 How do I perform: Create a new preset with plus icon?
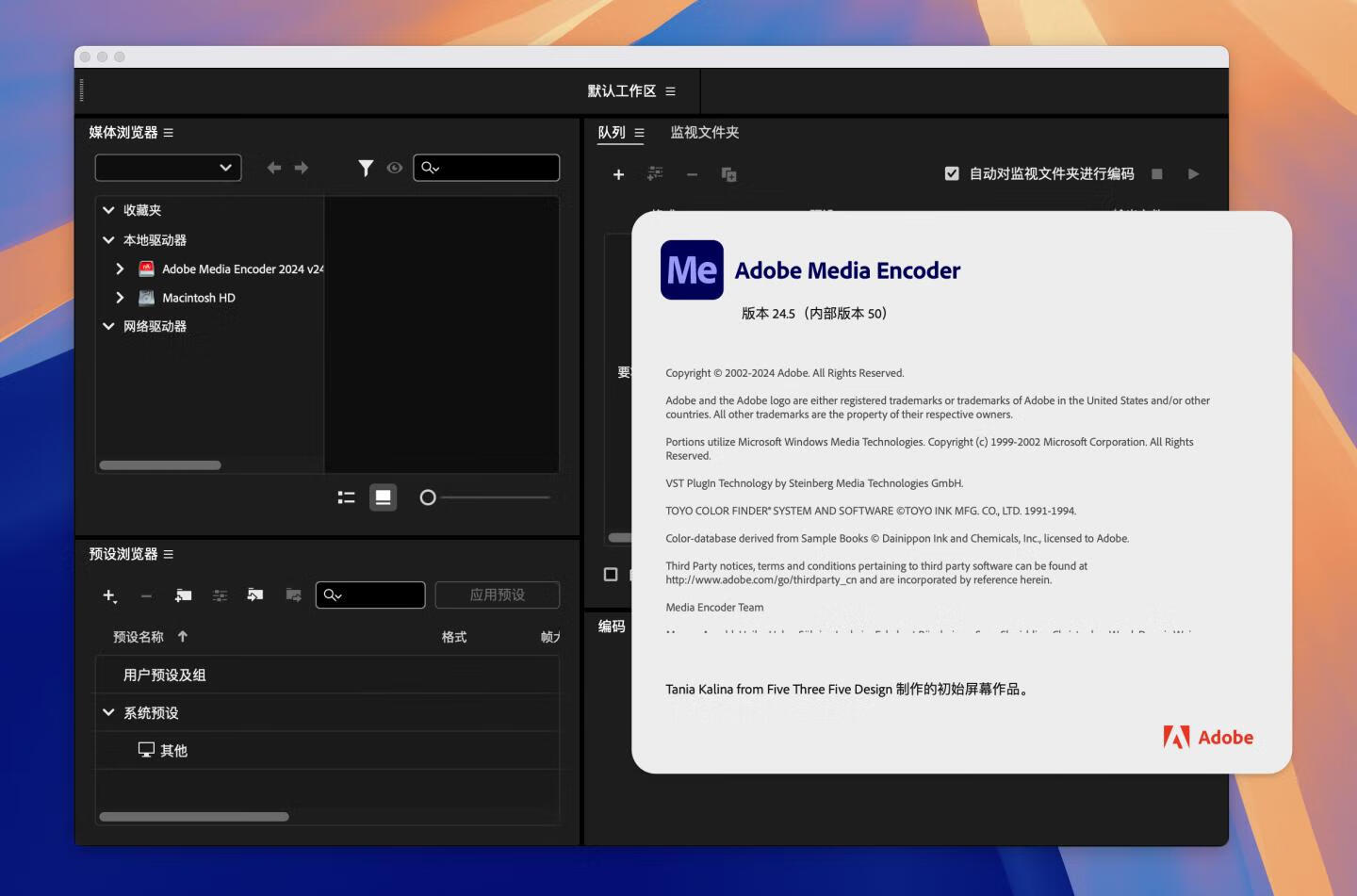tap(109, 595)
